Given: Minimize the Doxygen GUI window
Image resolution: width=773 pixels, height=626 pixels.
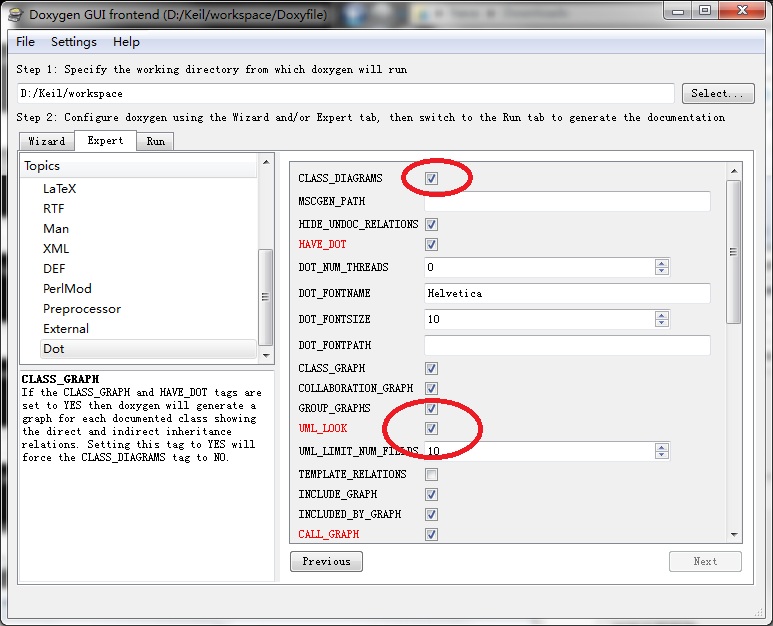Looking at the screenshot, I should pos(678,11).
